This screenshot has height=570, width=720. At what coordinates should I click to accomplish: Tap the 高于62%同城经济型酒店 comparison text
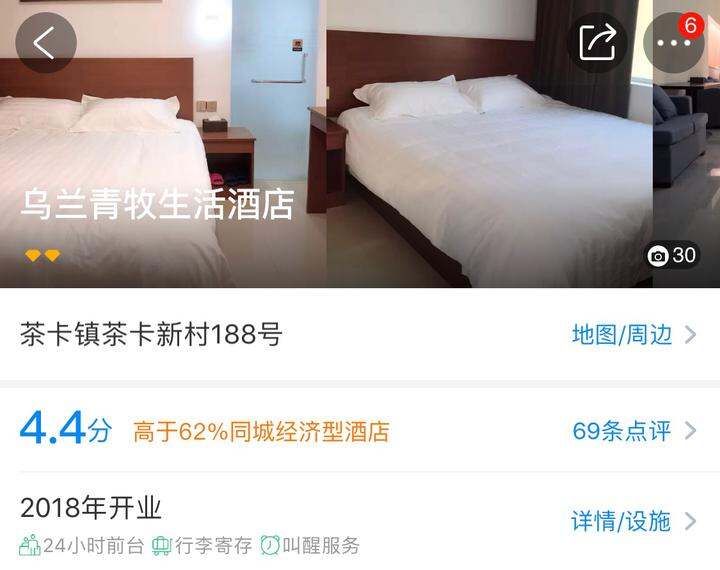(261, 431)
